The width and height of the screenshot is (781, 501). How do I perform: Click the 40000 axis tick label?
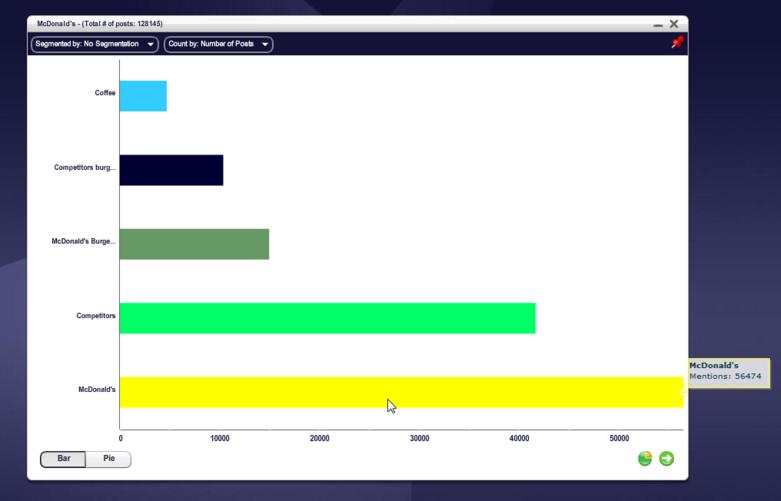[x=519, y=438]
